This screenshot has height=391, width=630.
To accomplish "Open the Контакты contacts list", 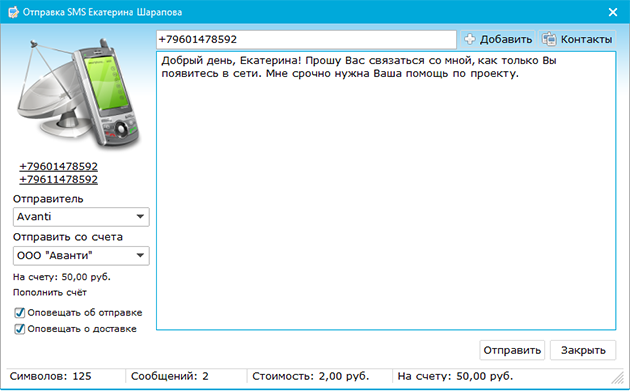I will pos(577,39).
